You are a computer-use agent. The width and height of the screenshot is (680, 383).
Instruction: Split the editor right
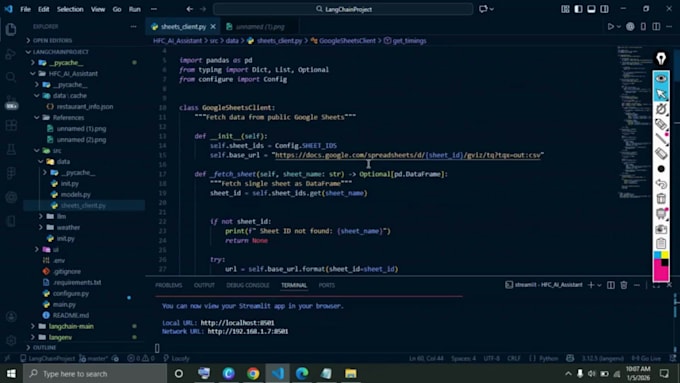pos(657,26)
